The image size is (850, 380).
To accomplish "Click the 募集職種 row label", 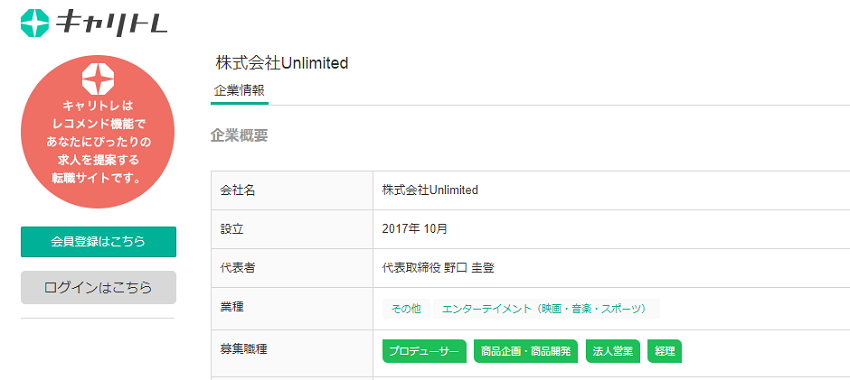I will coord(243,350).
